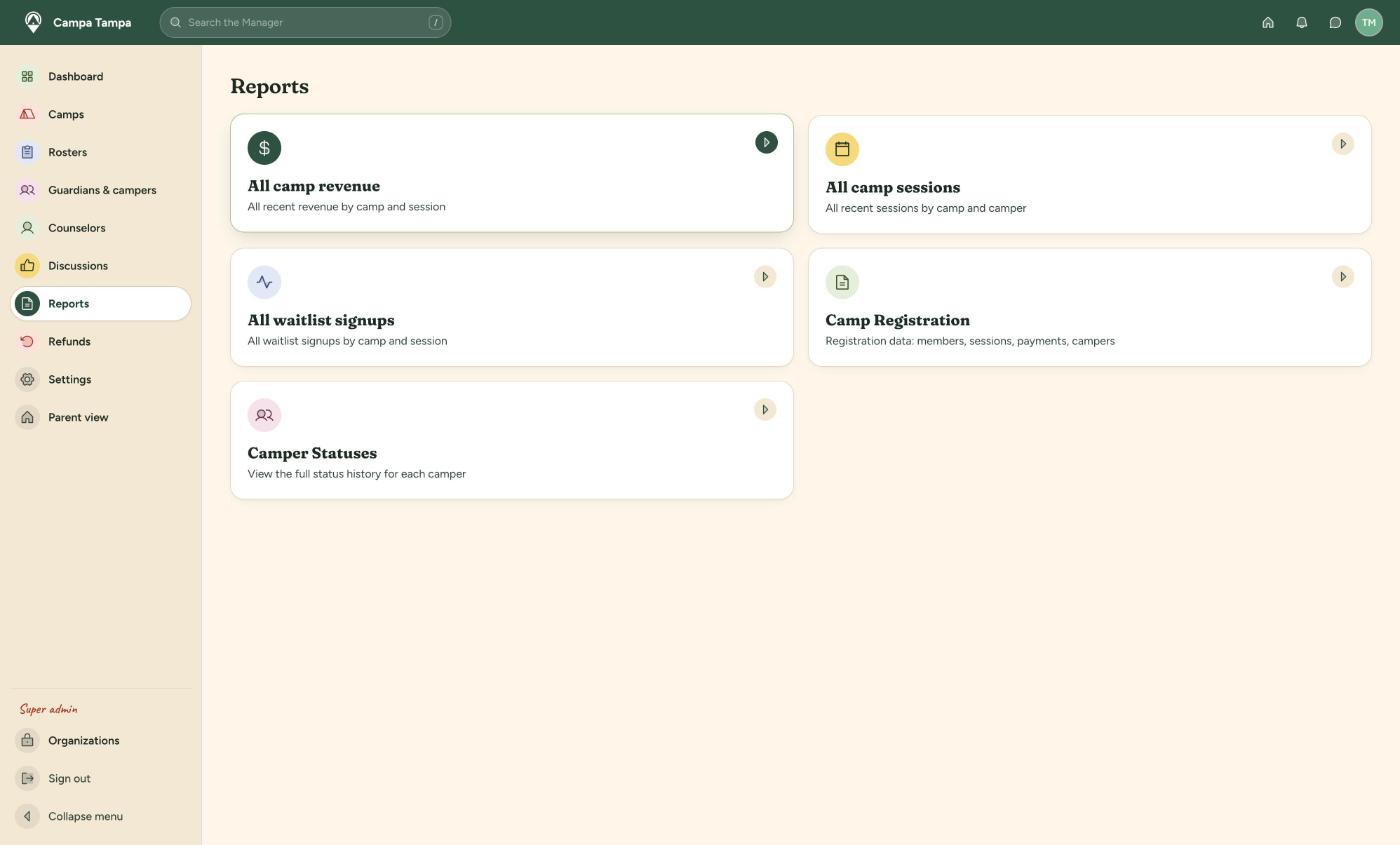Open Organizations under Super admin
This screenshot has height=845, width=1400.
coord(101,741)
